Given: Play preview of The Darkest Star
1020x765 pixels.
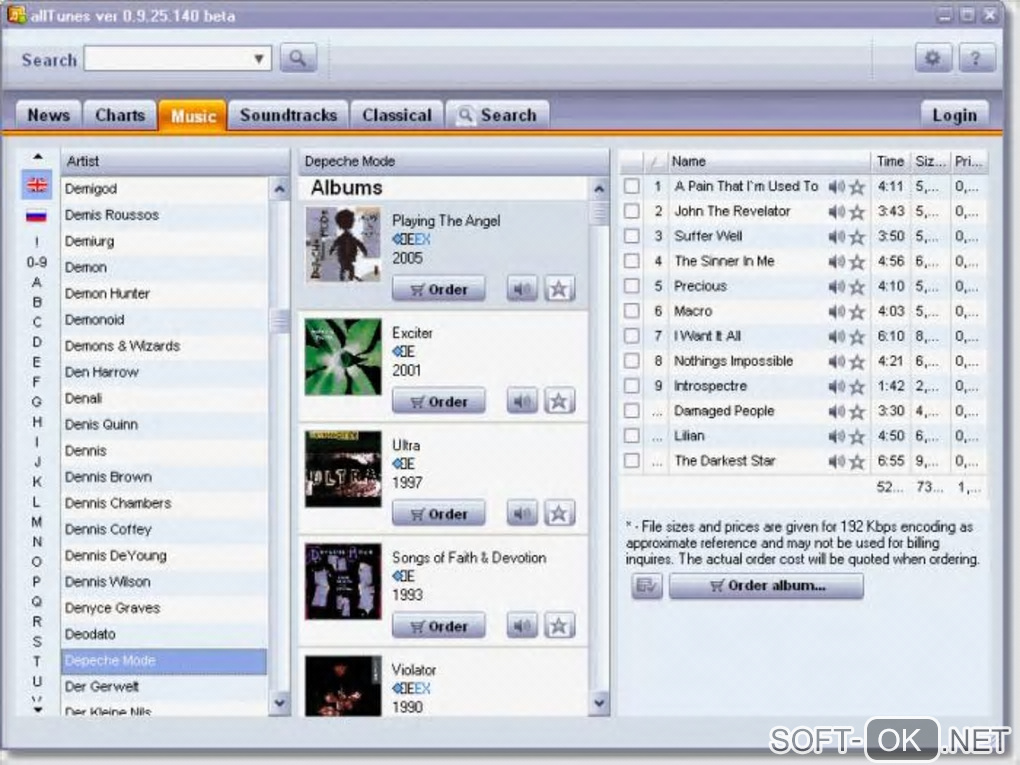Looking at the screenshot, I should [x=837, y=461].
